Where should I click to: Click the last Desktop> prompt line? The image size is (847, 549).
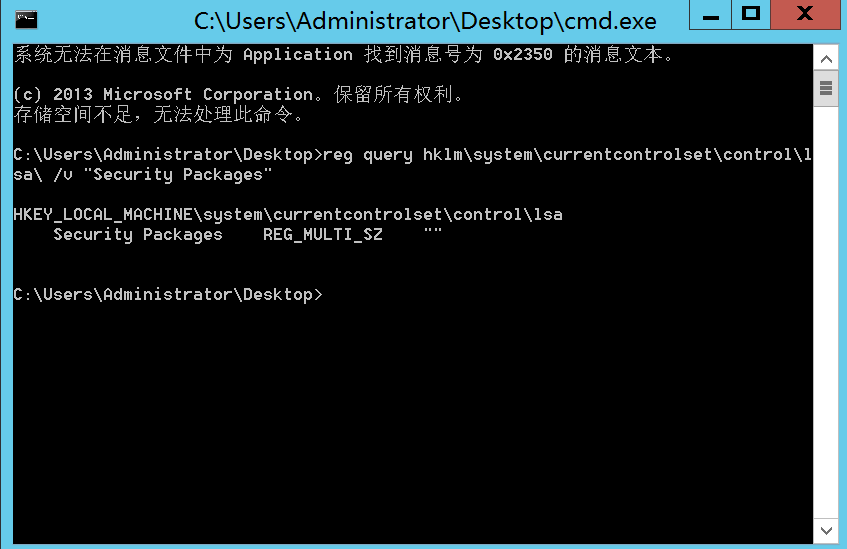click(x=168, y=295)
